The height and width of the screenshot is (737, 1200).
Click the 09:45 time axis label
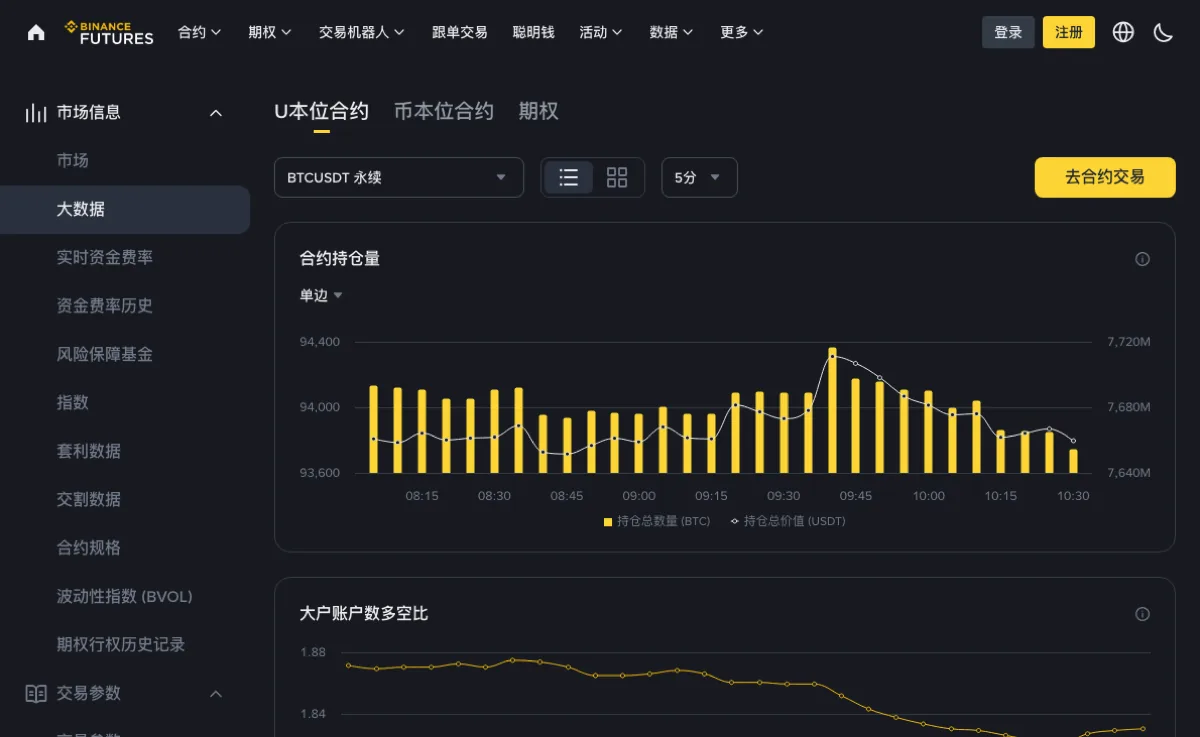click(x=856, y=496)
